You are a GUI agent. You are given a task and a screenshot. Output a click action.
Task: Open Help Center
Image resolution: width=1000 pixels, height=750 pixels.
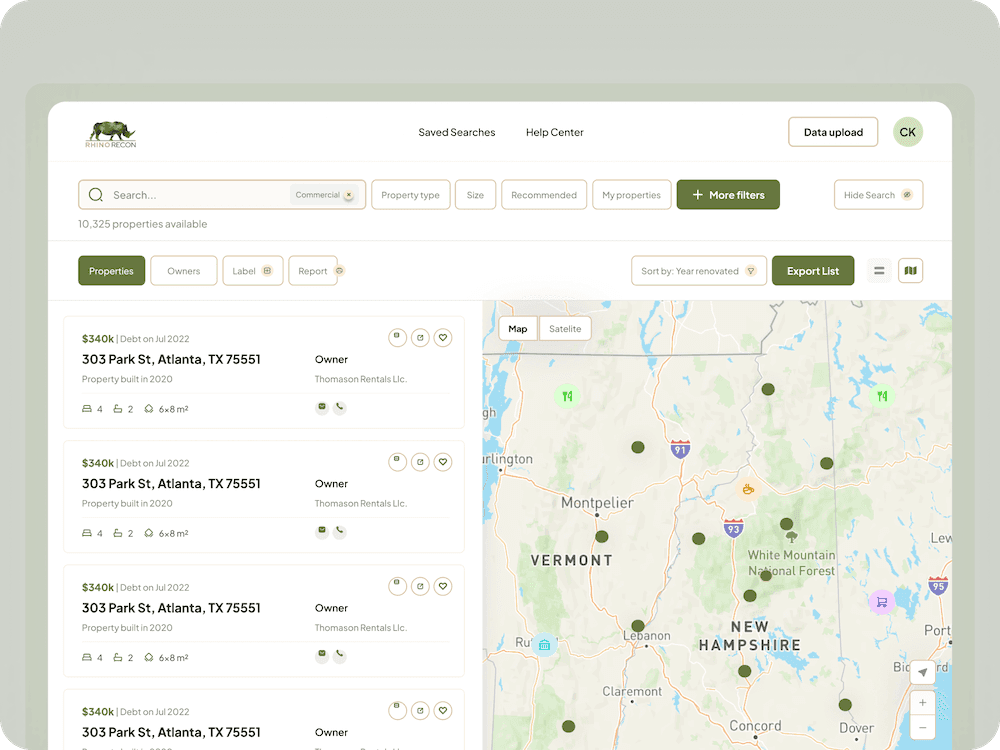[554, 132]
